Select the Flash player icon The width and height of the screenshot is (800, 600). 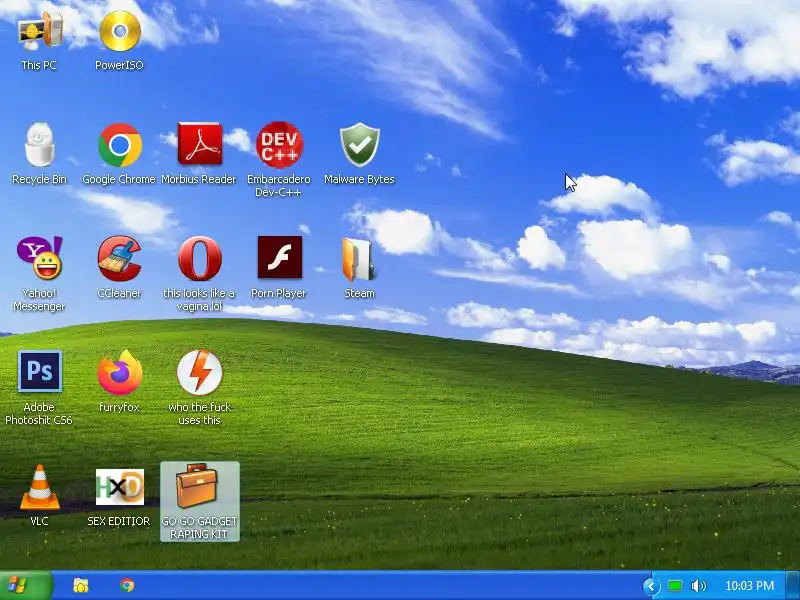point(280,257)
